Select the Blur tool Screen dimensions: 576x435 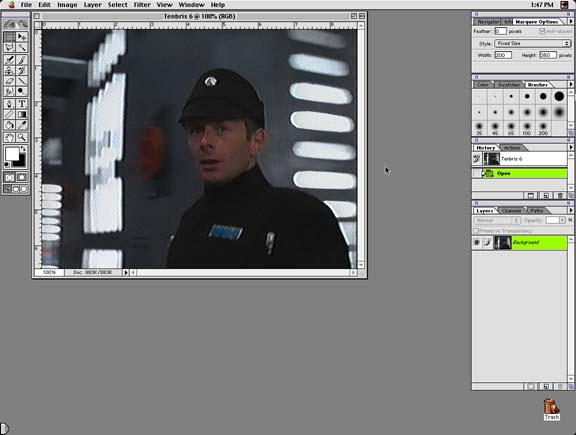tap(10, 91)
